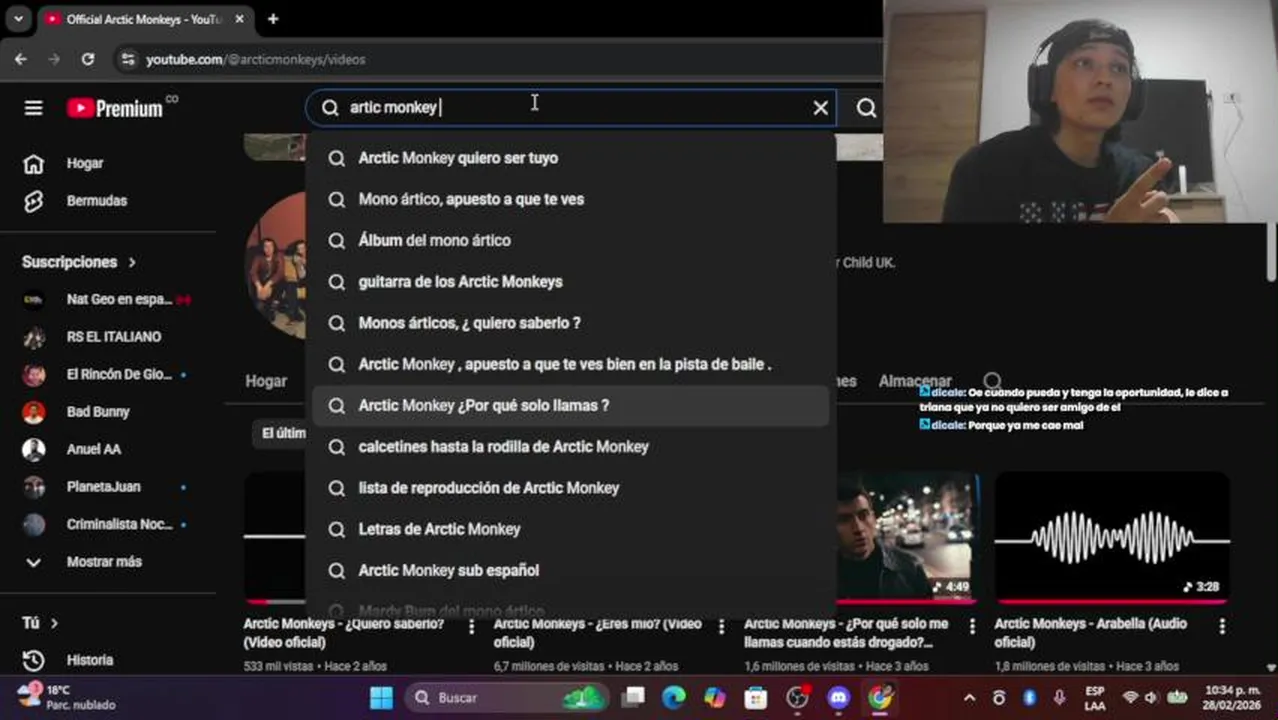1278x720 pixels.
Task: Close the Official Arctic Monkeys tab
Action: point(240,19)
